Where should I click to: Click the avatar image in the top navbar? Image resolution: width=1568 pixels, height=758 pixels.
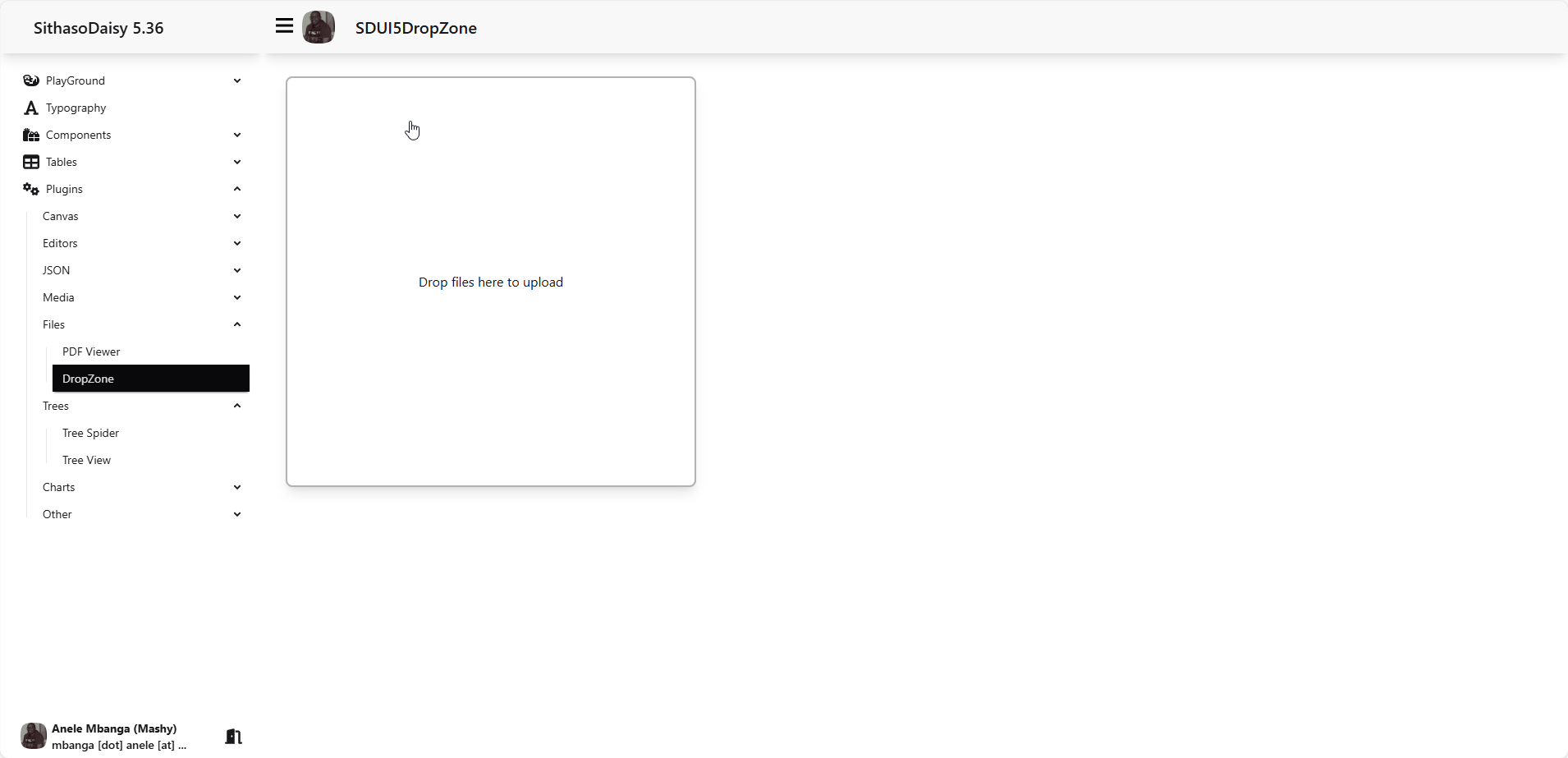[319, 27]
